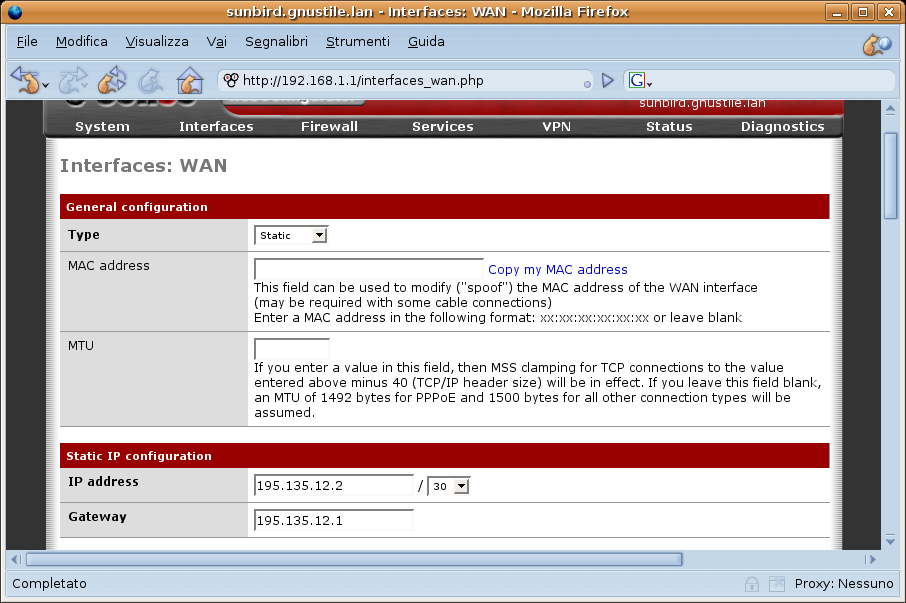Open the Firewall navigation menu
Screen dimensions: 906x603
click(x=329, y=127)
